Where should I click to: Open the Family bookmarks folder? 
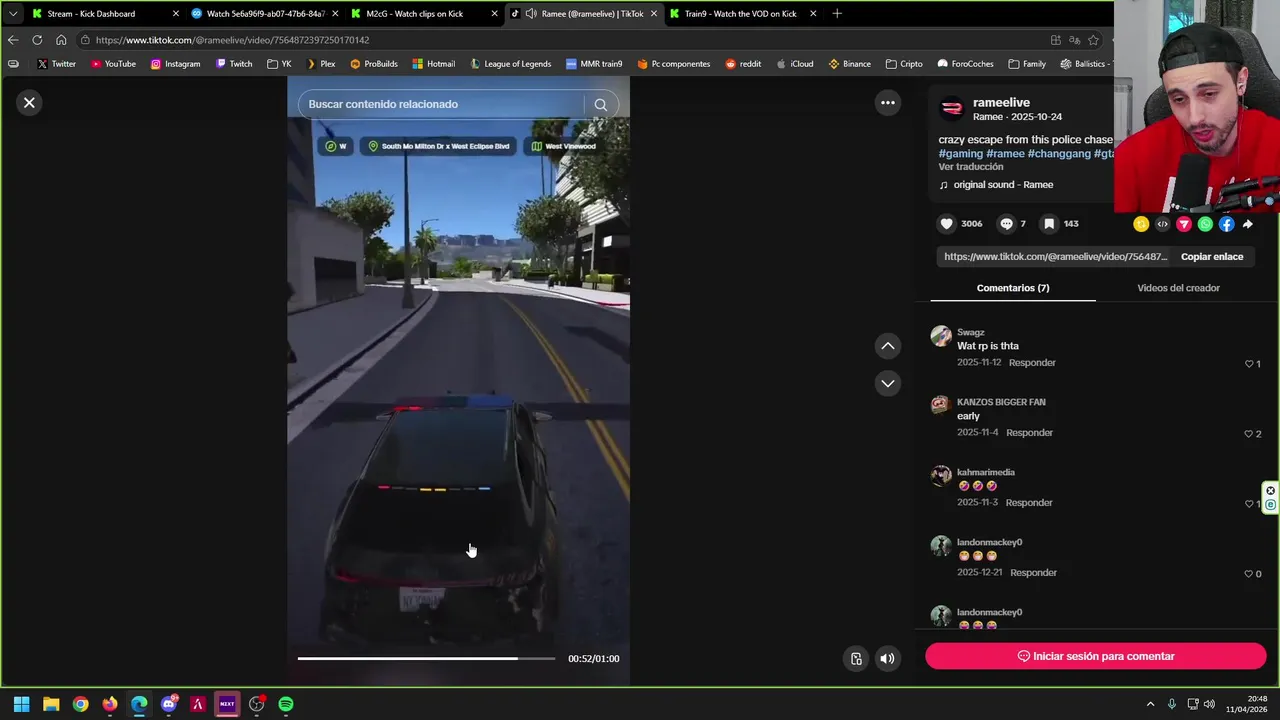1027,64
